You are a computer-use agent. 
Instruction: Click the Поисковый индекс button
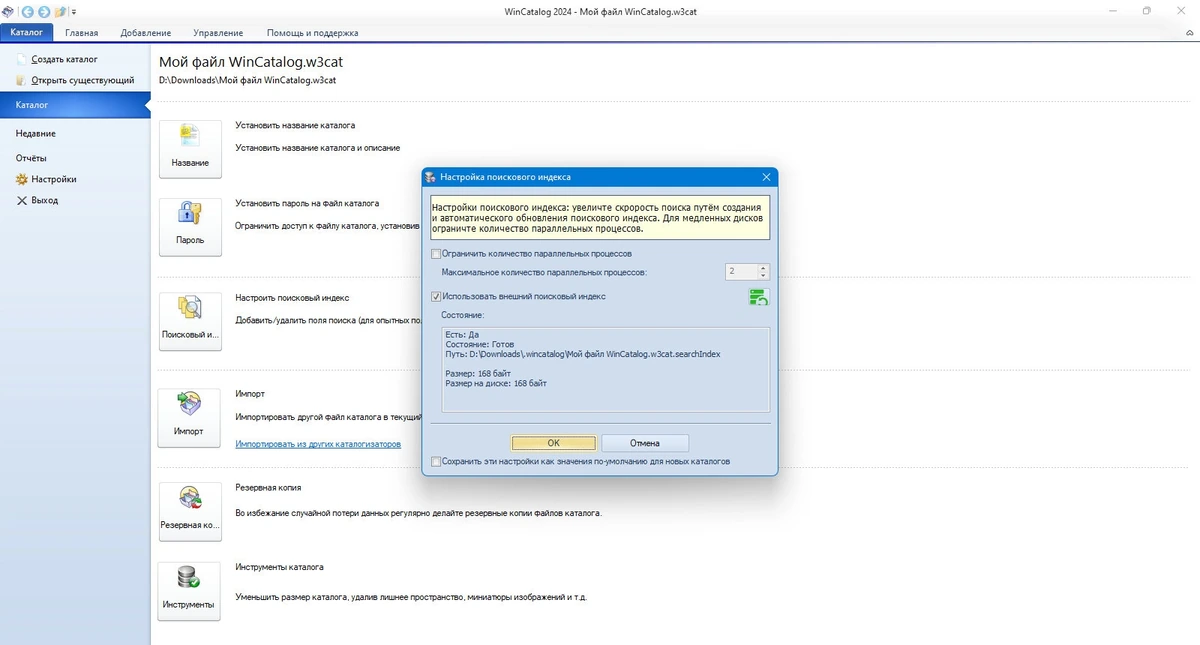190,322
